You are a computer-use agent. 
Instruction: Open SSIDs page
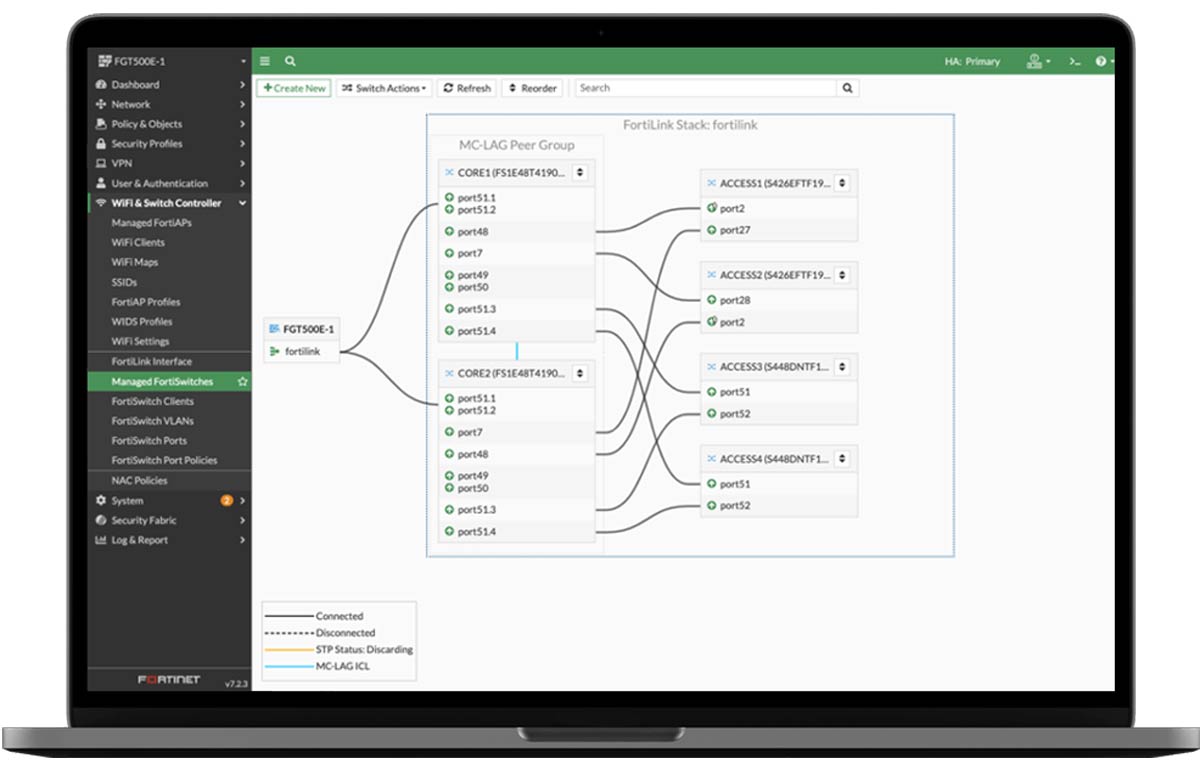[124, 282]
